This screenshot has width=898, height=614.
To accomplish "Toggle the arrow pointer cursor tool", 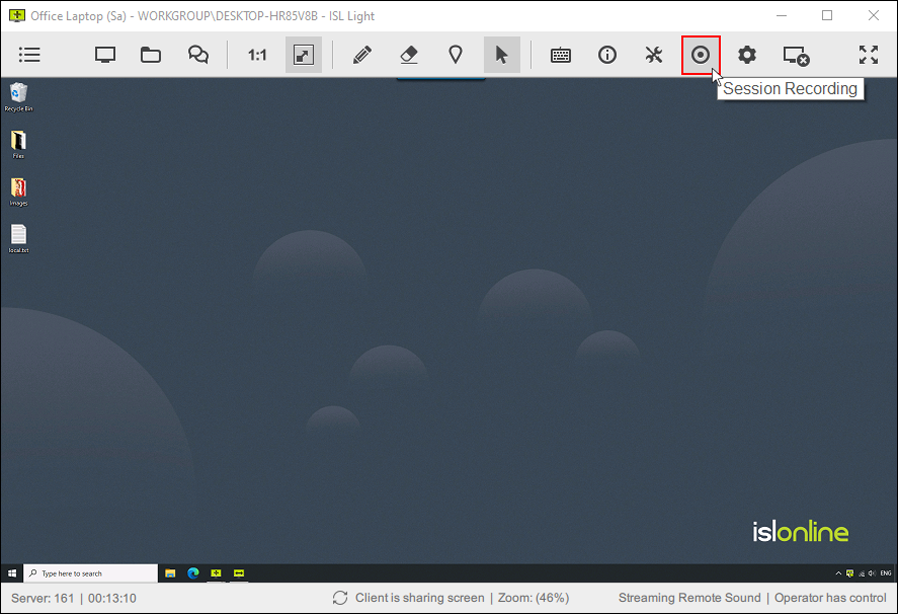I will pyautogui.click(x=501, y=55).
